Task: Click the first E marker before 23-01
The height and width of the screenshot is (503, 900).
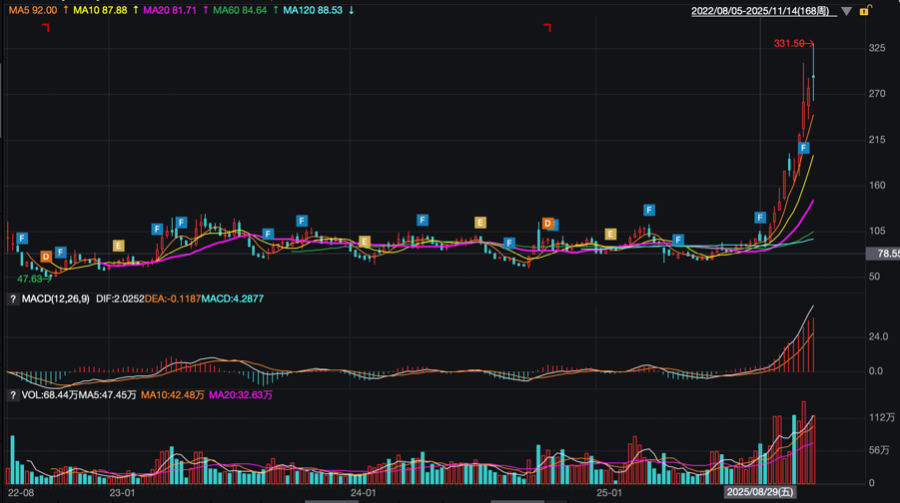Action: pos(118,245)
